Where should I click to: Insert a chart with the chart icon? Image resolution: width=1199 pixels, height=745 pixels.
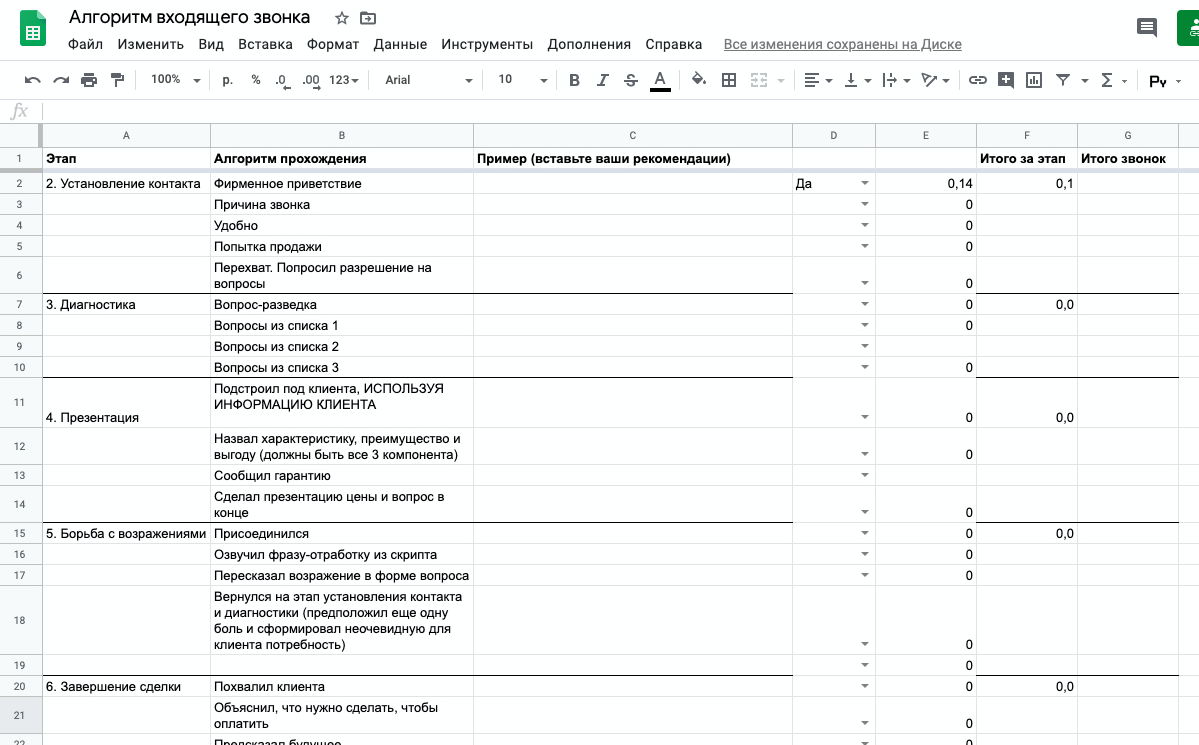coord(1034,80)
